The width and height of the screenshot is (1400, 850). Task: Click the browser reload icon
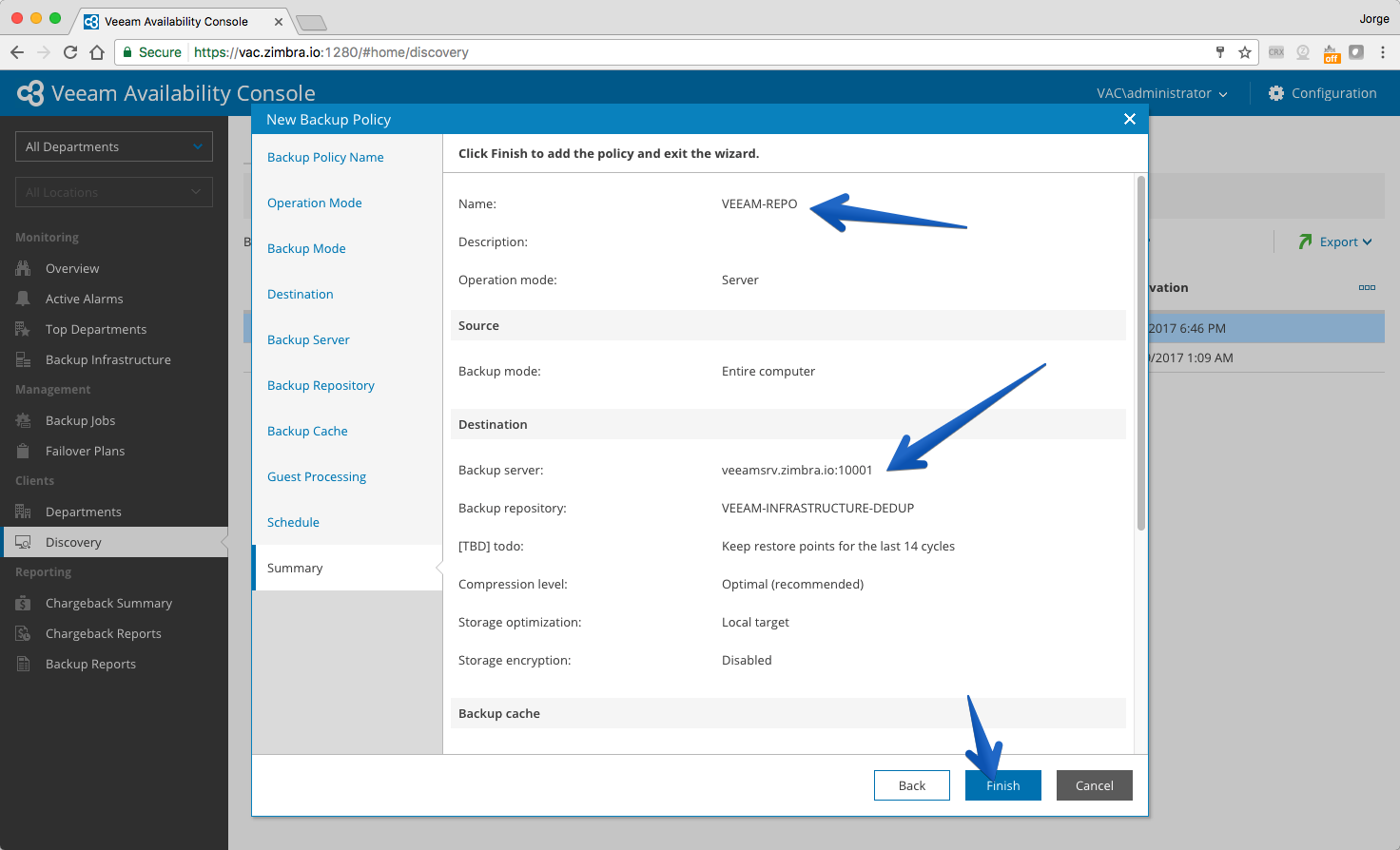coord(69,52)
